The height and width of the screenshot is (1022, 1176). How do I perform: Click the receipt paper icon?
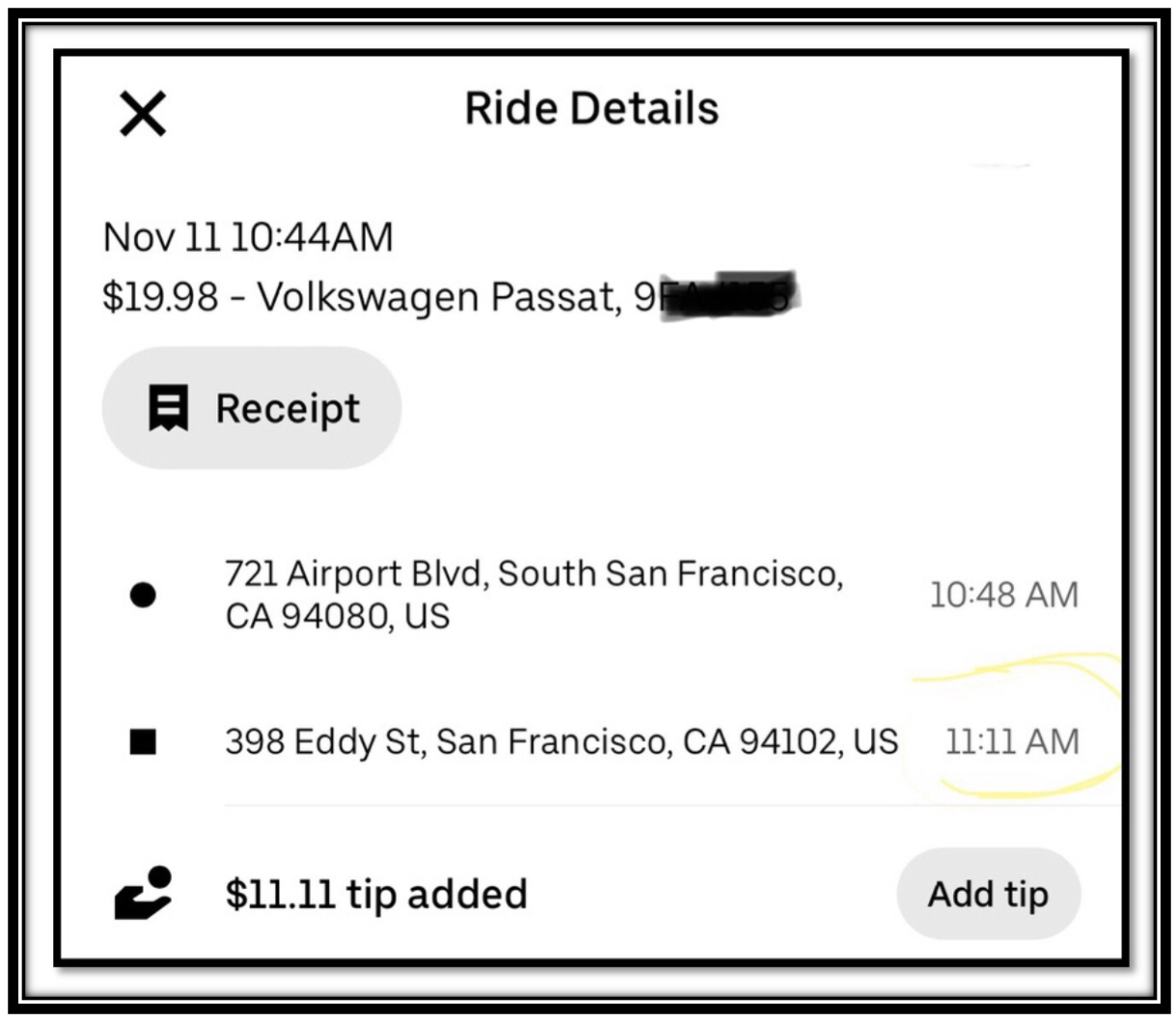[x=168, y=408]
